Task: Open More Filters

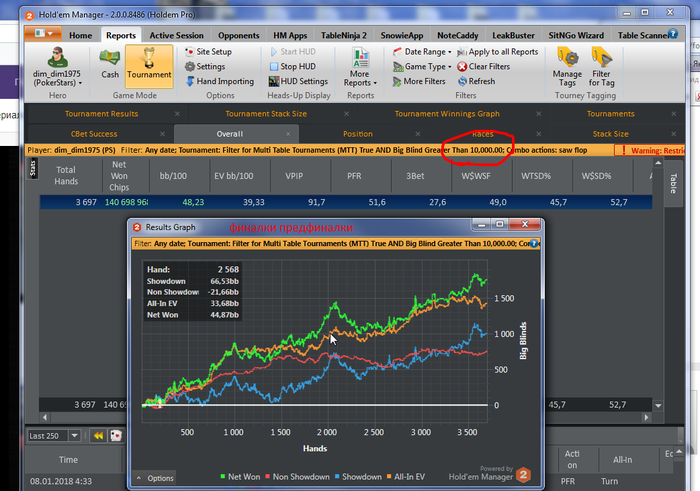Action: tap(419, 81)
